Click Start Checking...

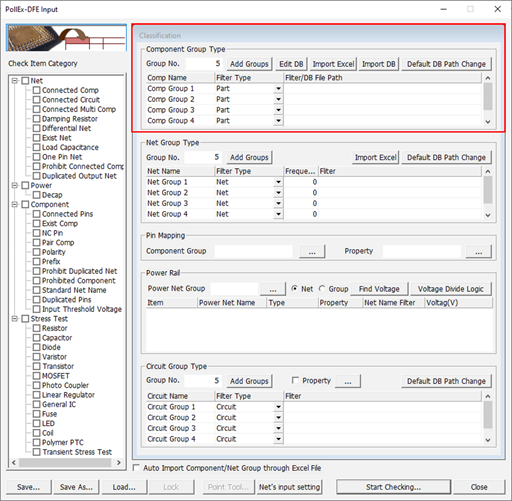tap(393, 487)
